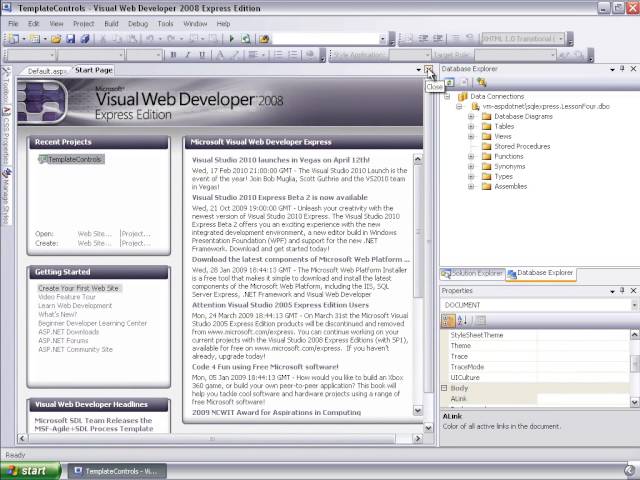The width and height of the screenshot is (640, 480).
Task: Click the Save All toolbar icon
Action: [x=85, y=39]
